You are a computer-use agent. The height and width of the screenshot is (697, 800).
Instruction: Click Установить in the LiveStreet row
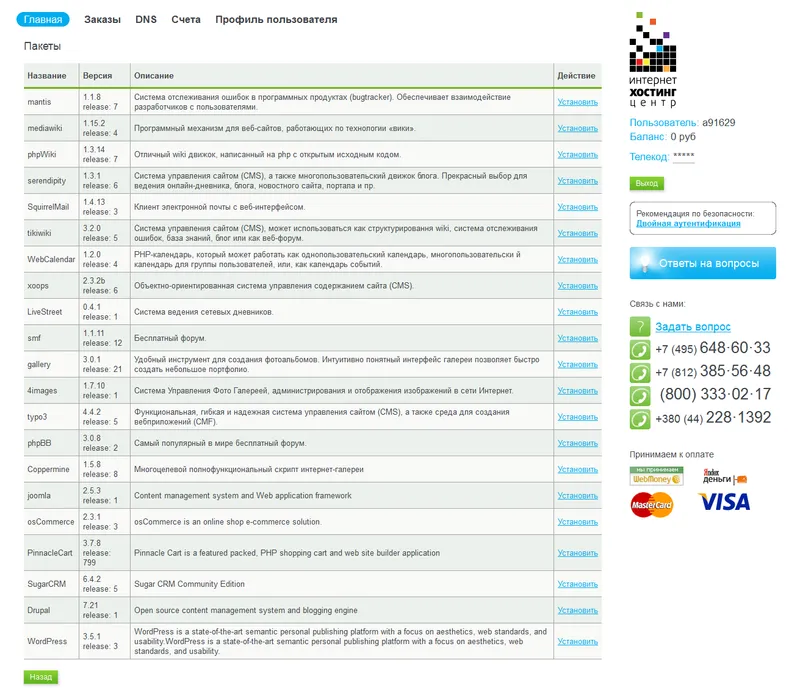[x=578, y=312]
